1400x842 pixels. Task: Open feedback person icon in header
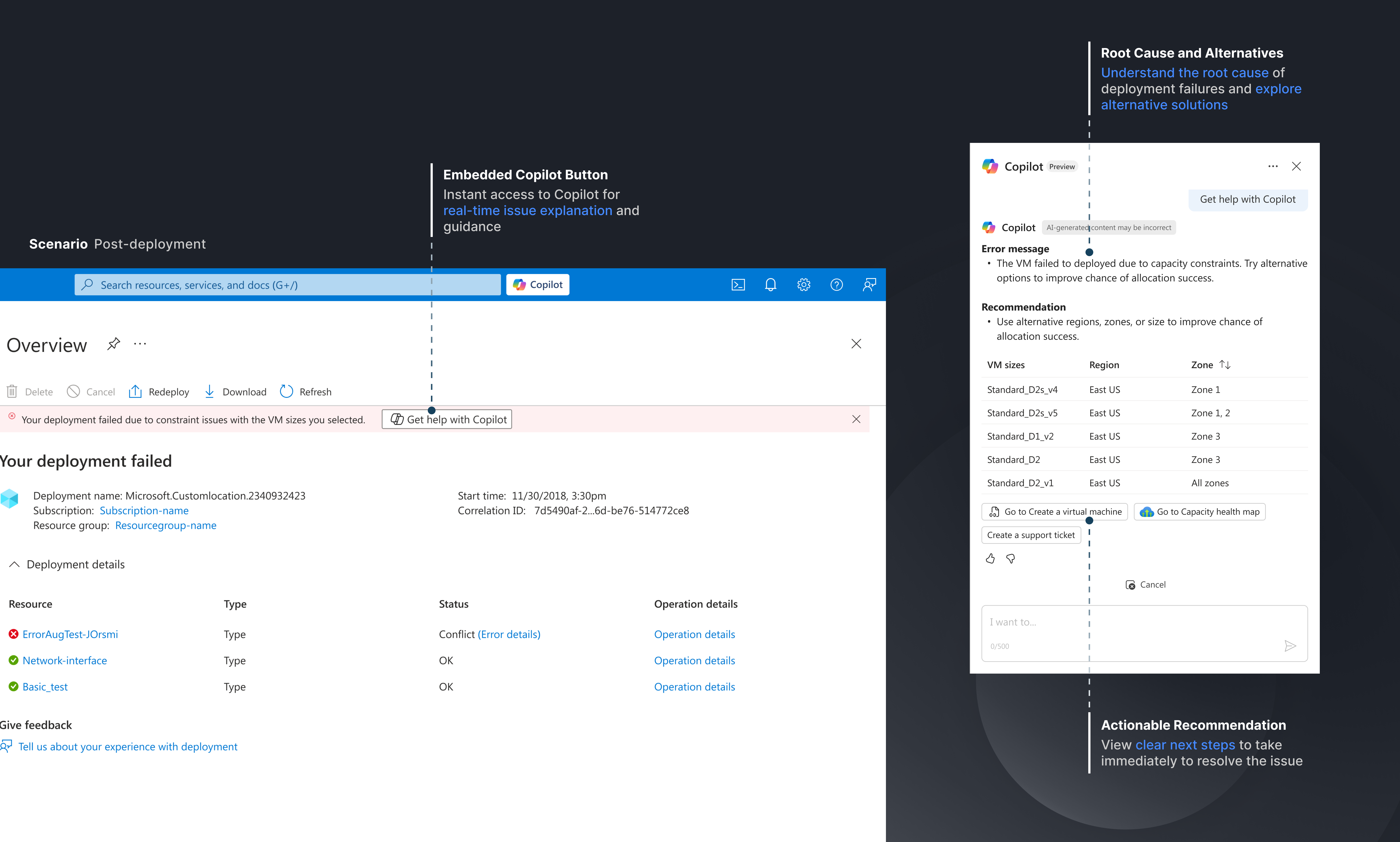(869, 285)
